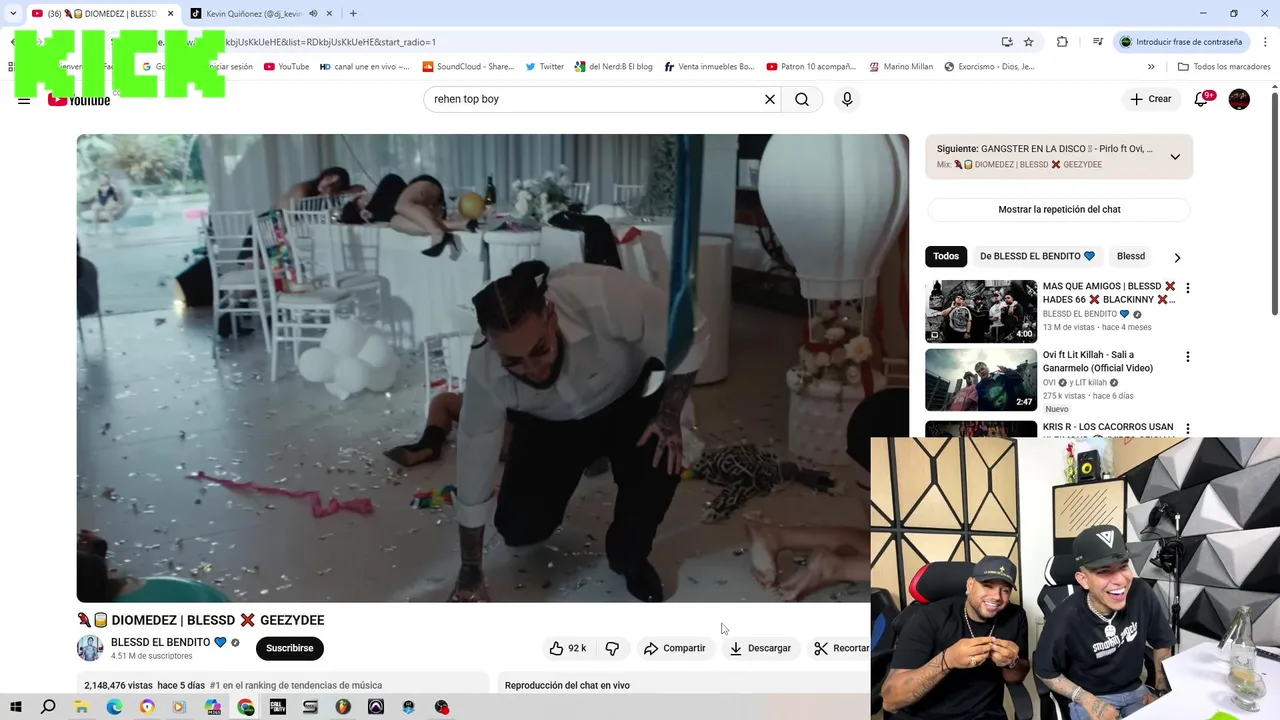Screen dimensions: 1280x720
Task: Open Windows taskbar search
Action: pos(48,707)
